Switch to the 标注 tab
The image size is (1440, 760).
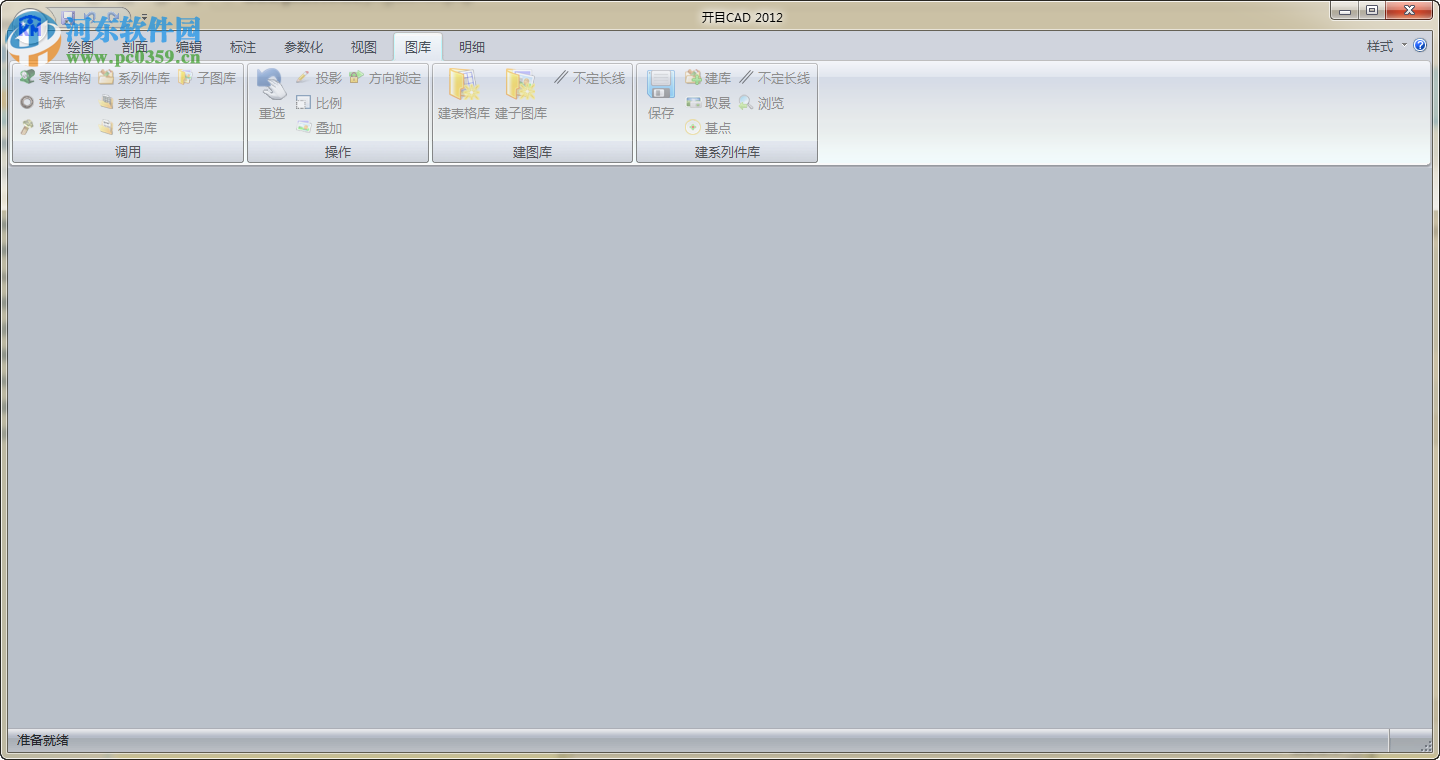tap(243, 47)
